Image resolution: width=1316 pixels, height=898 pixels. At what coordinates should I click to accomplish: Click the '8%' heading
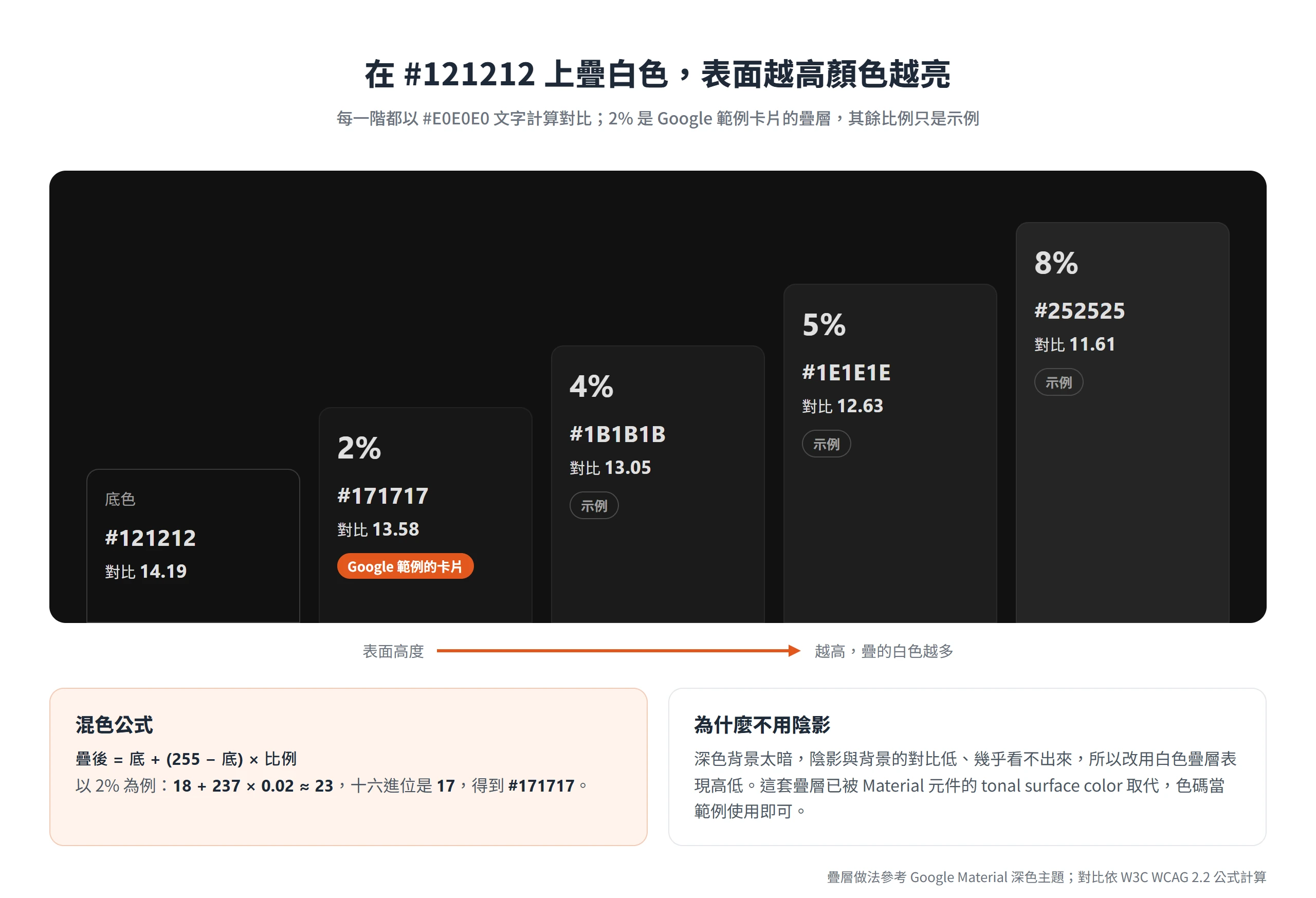pos(1056,263)
